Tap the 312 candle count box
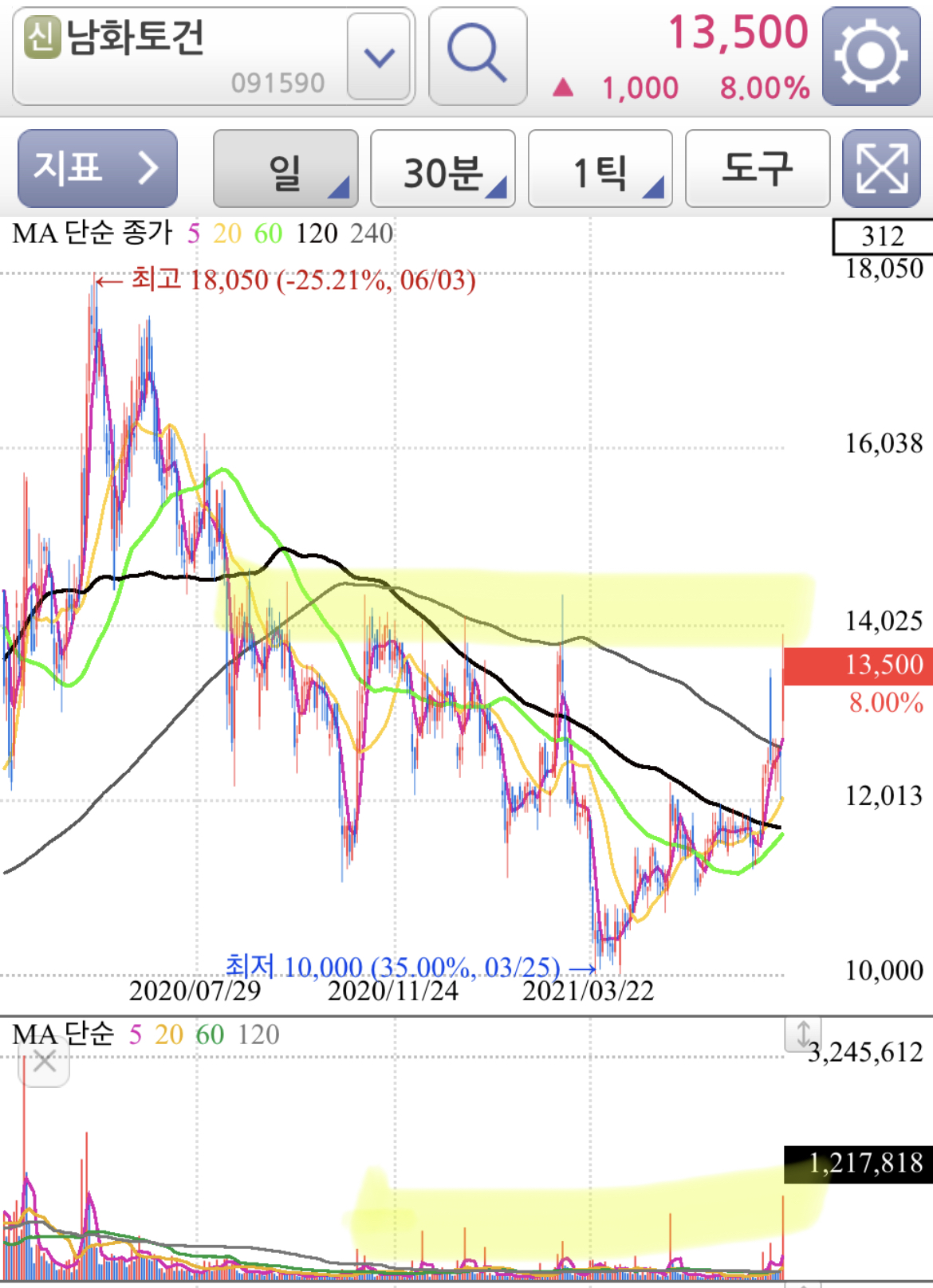The image size is (933, 1288). pos(883,237)
